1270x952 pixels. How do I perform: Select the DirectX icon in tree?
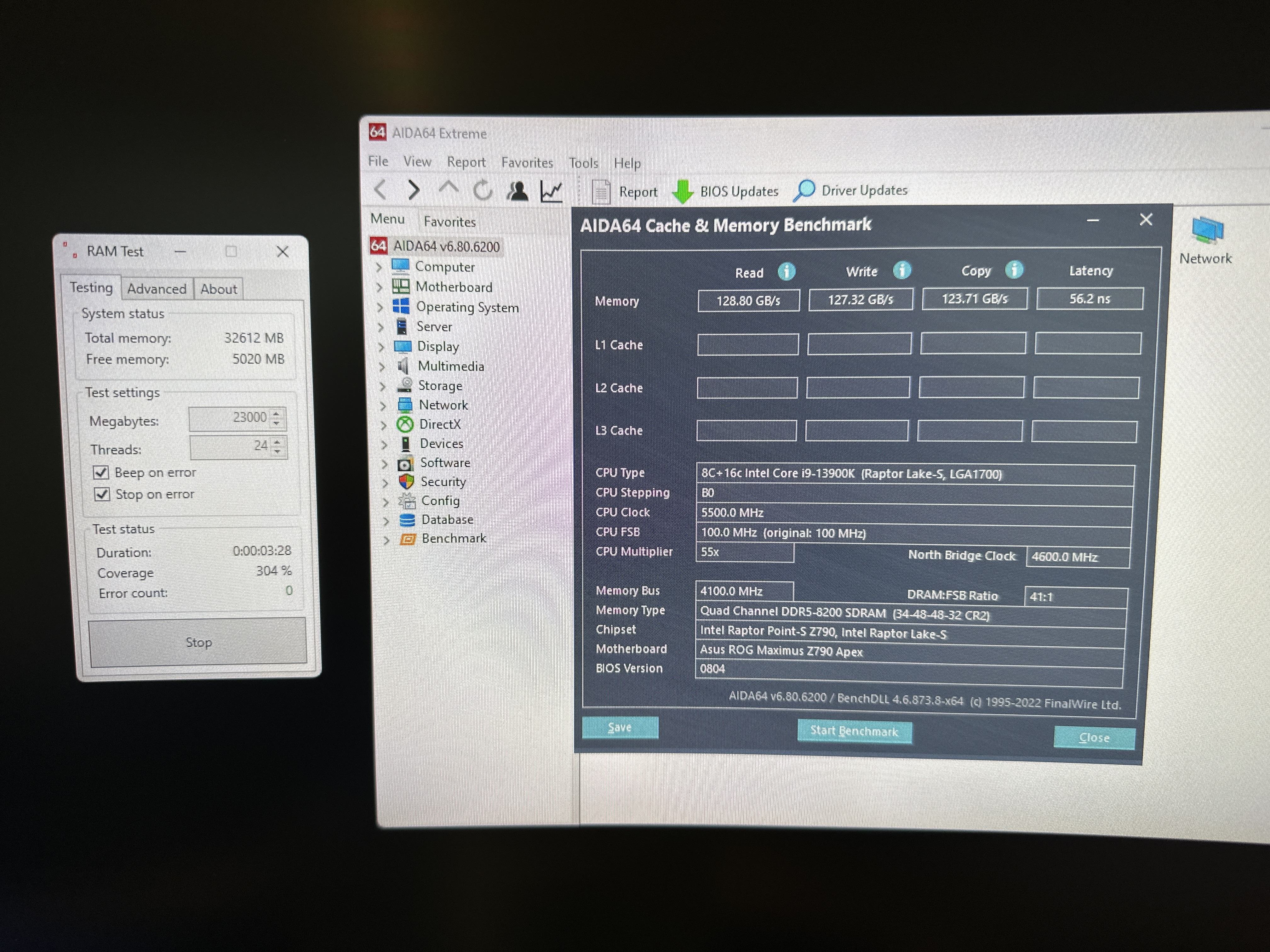pyautogui.click(x=405, y=424)
